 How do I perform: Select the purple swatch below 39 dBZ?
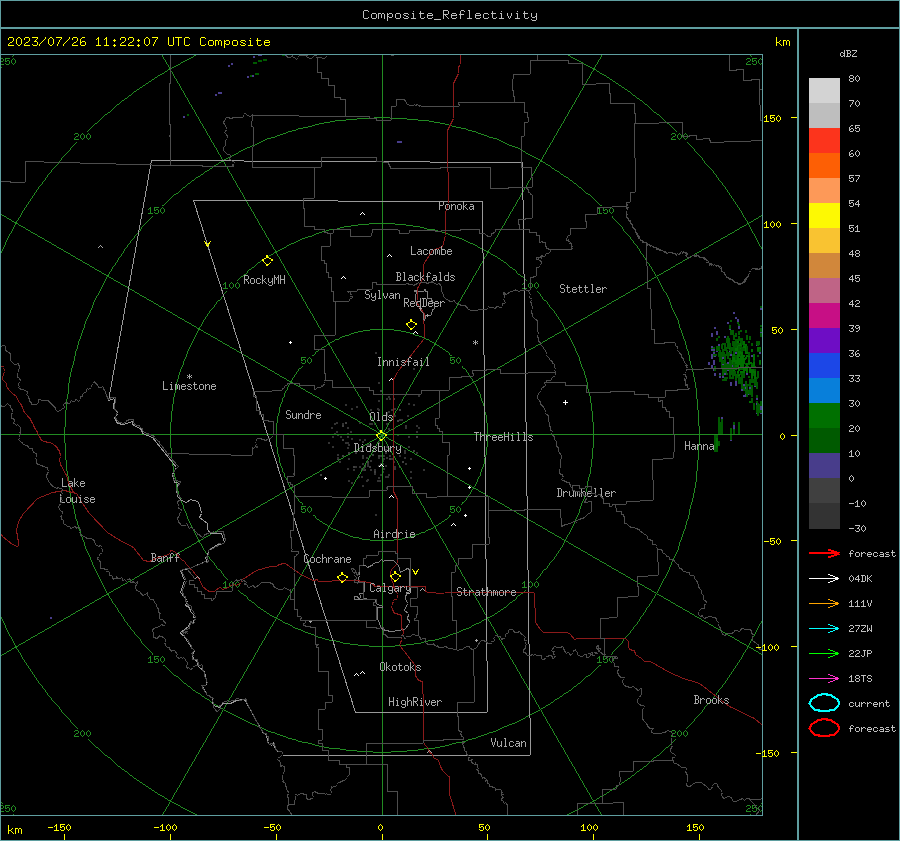[824, 340]
